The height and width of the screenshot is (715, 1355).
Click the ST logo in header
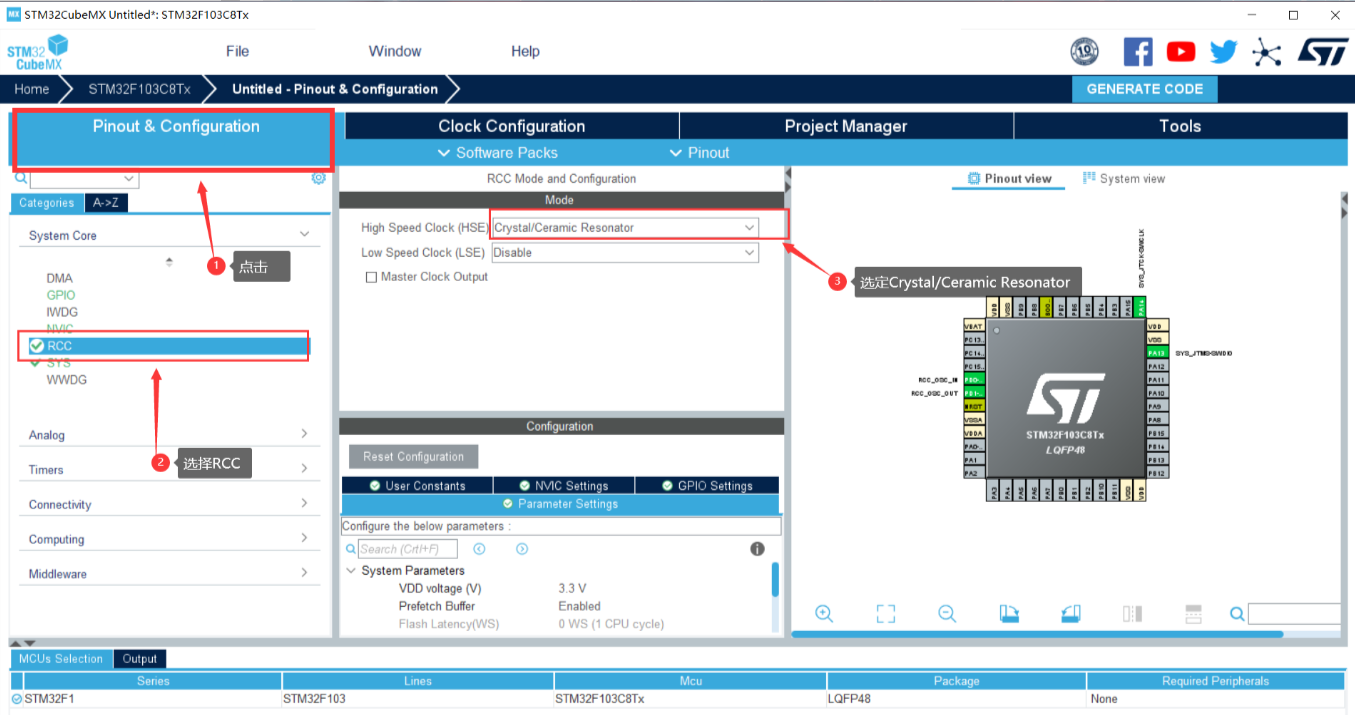click(1323, 51)
